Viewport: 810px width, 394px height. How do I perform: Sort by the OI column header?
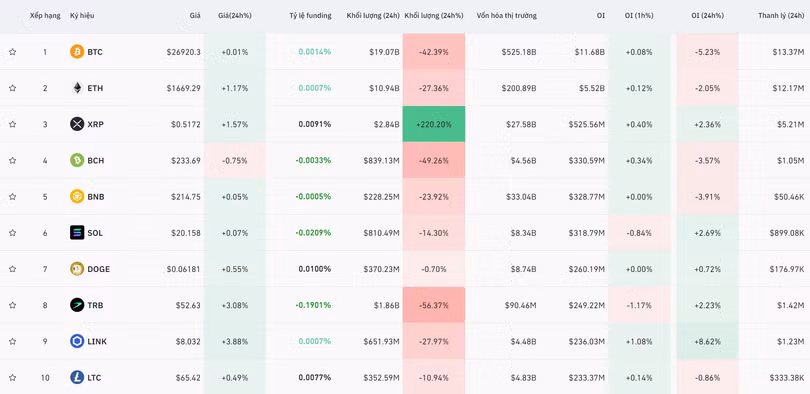pyautogui.click(x=601, y=15)
